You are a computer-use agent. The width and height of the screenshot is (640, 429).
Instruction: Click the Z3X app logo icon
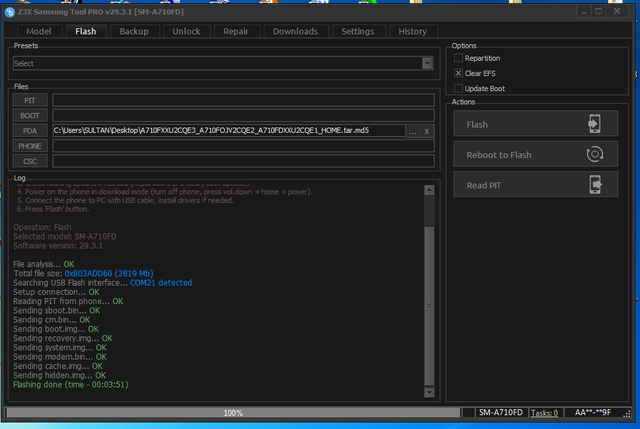pyautogui.click(x=9, y=12)
